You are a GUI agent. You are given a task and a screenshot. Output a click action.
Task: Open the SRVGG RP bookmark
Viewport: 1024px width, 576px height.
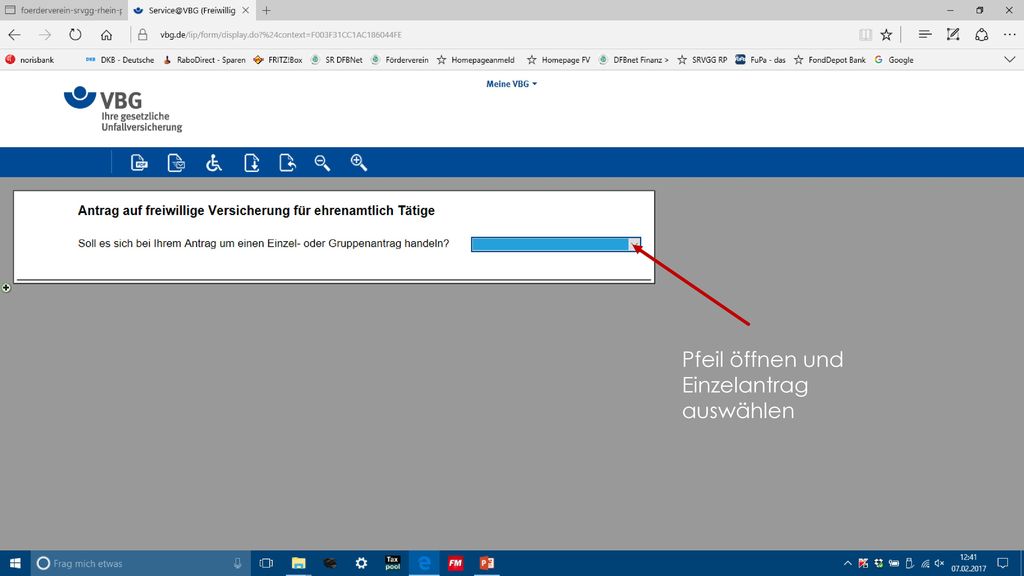point(702,59)
